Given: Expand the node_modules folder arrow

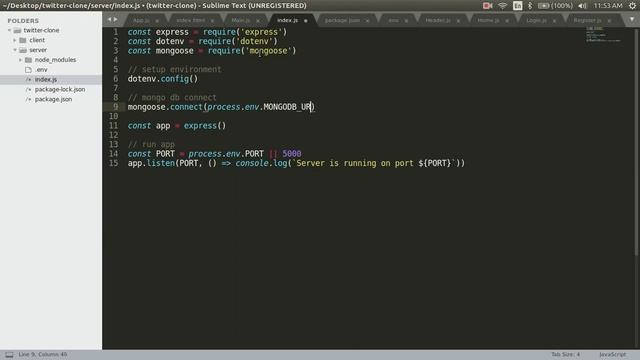Looking at the screenshot, I should click(x=20, y=60).
